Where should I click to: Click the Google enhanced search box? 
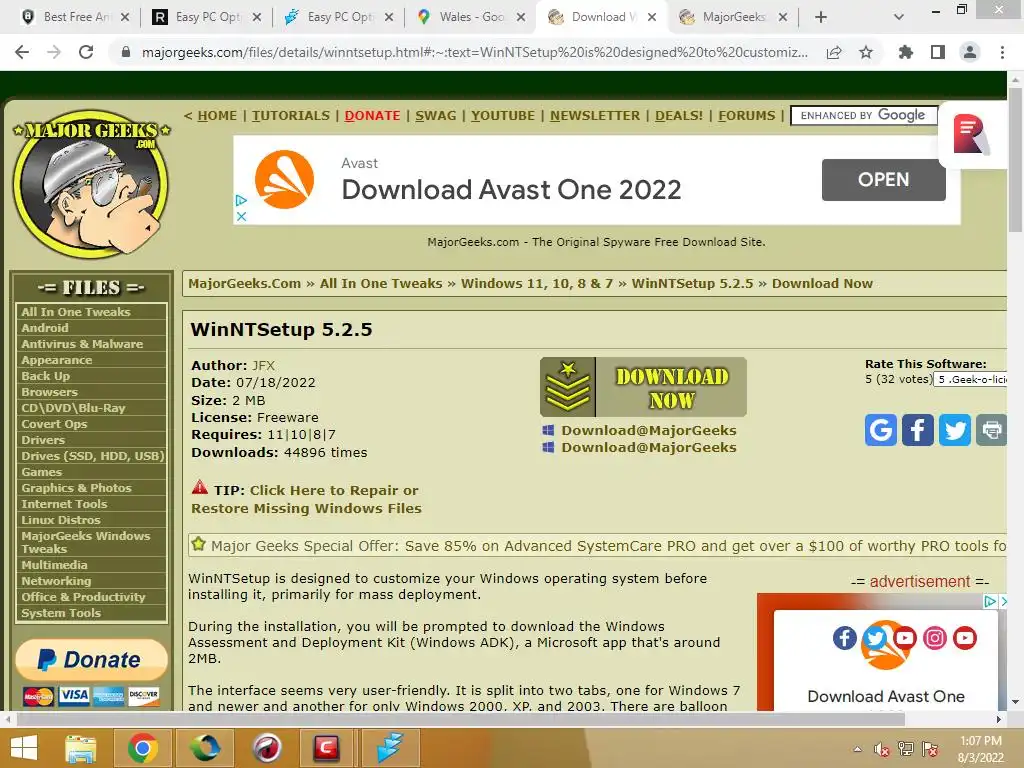pyautogui.click(x=863, y=116)
